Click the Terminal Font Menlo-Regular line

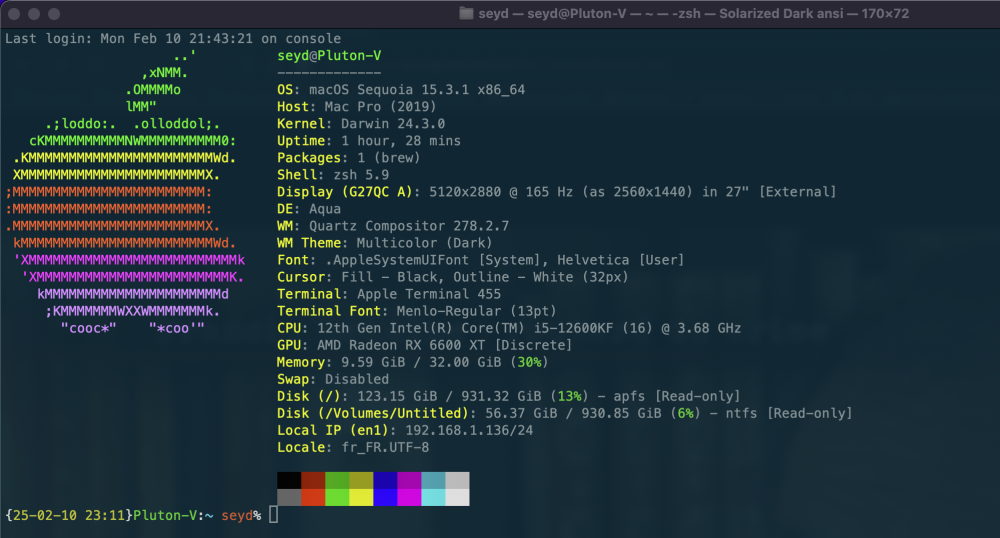pyautogui.click(x=416, y=310)
